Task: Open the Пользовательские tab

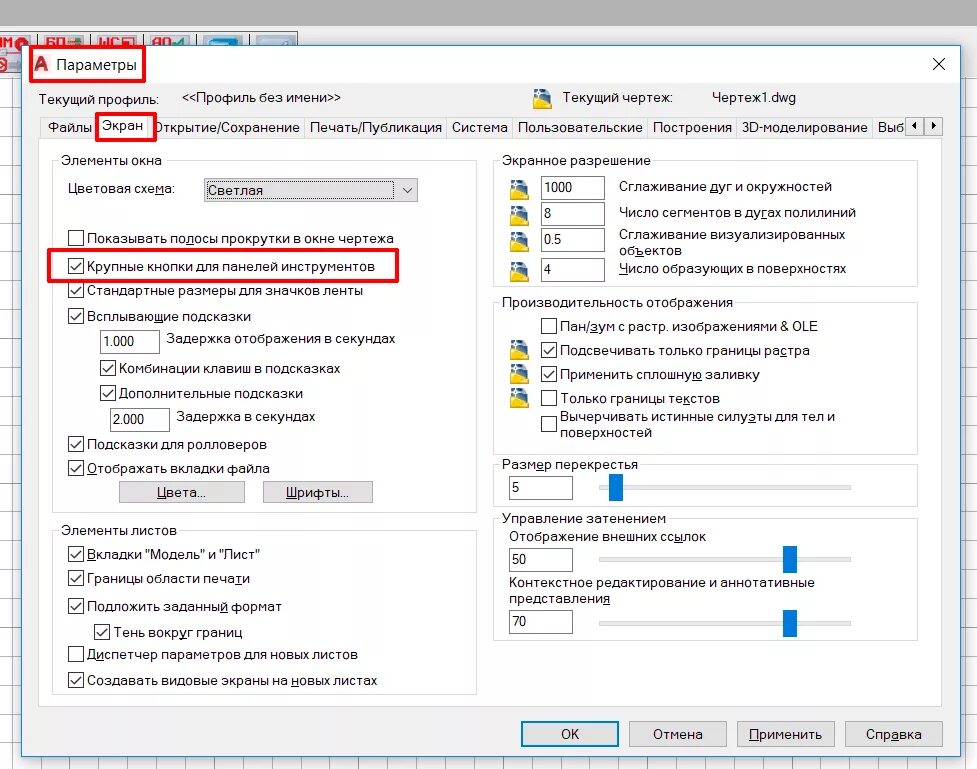Action: click(580, 127)
